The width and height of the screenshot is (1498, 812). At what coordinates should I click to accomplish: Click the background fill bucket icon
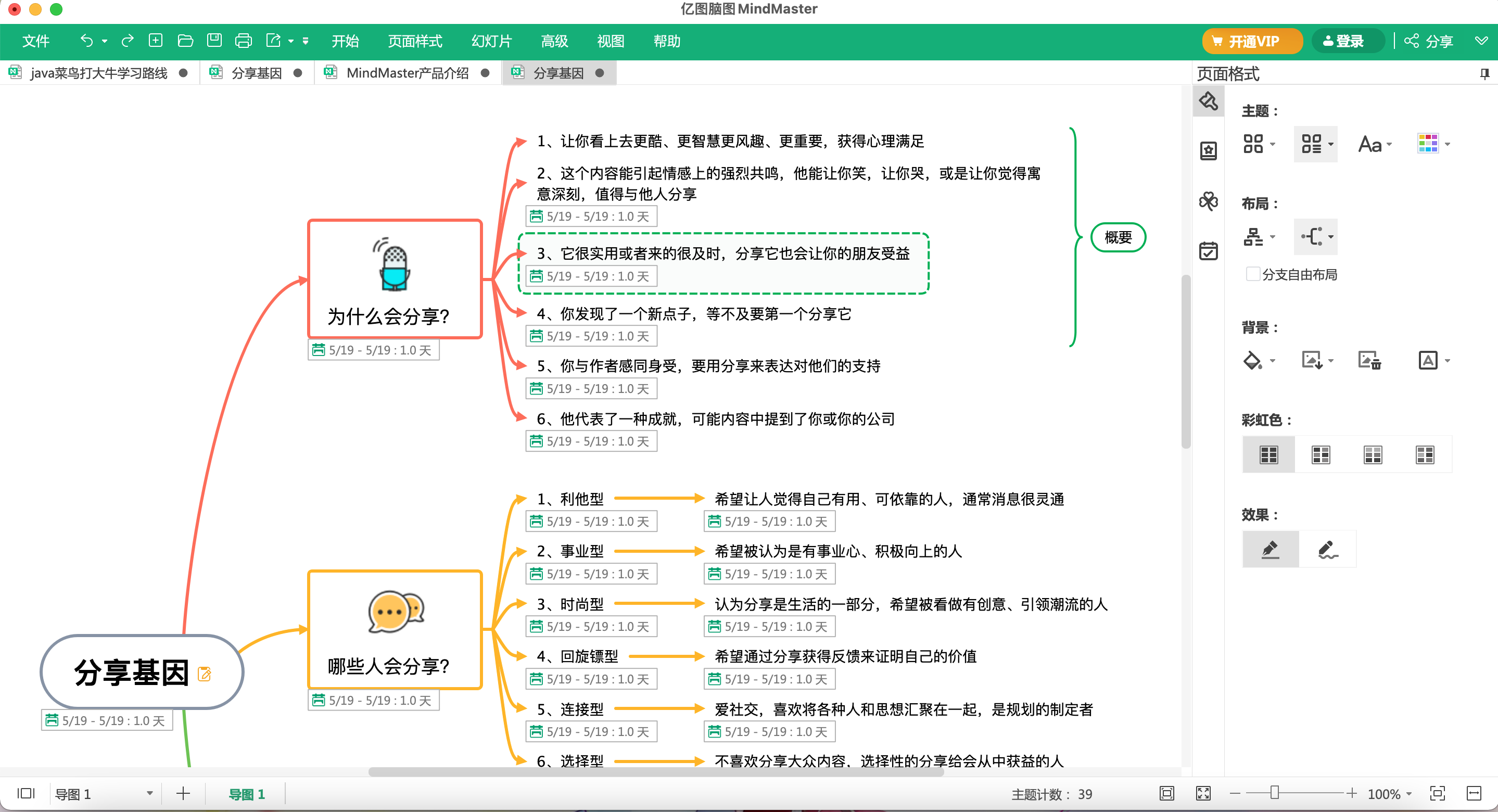coord(1252,361)
